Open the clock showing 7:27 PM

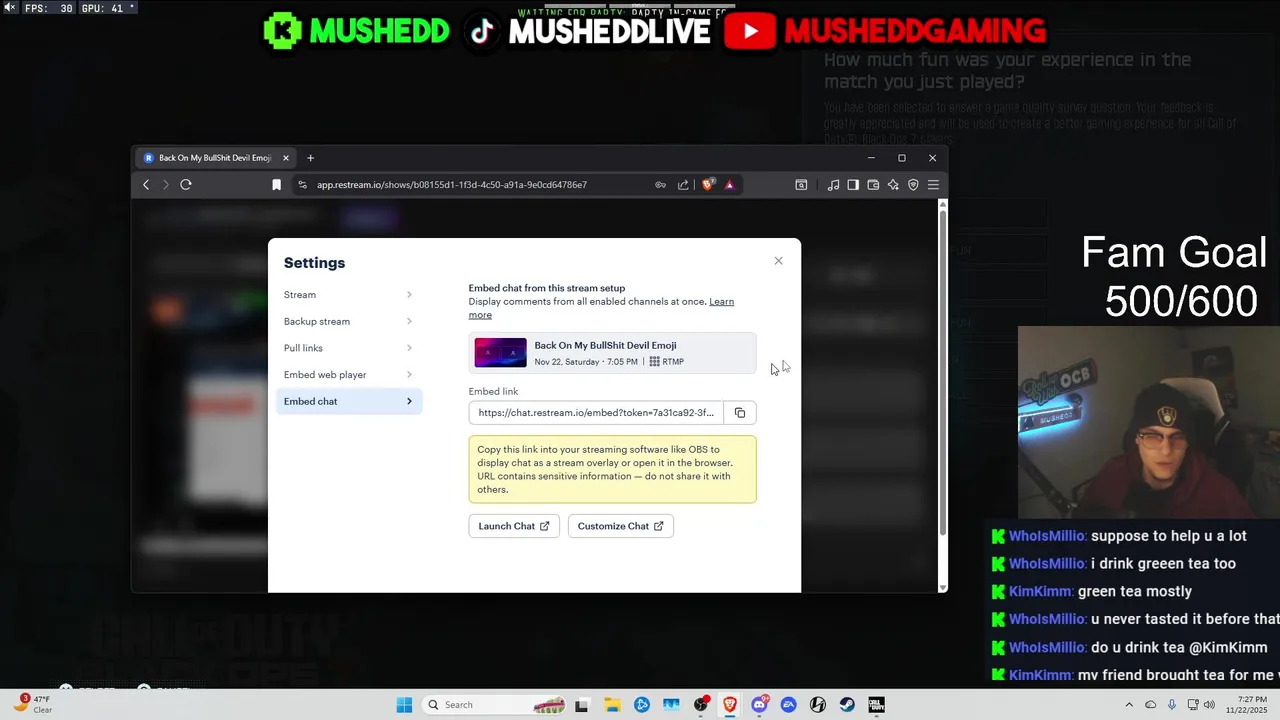(x=1245, y=705)
